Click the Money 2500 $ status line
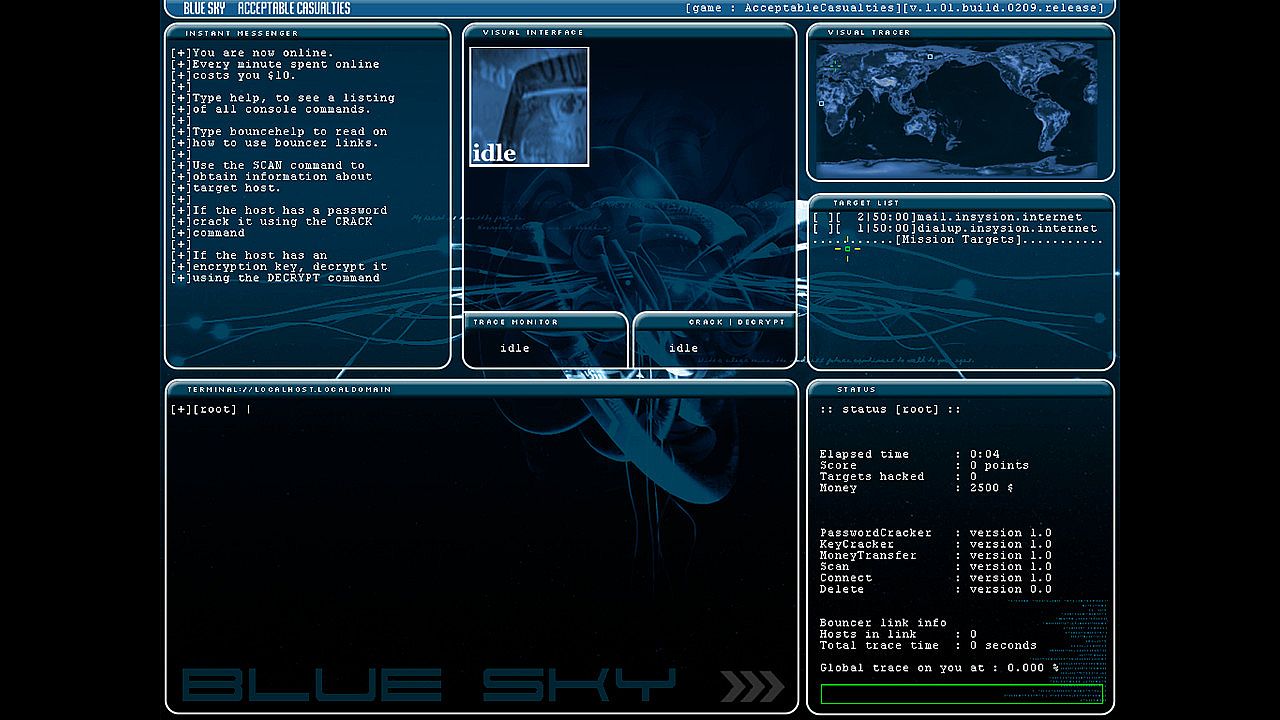Screen dimensions: 1280x720 [x=916, y=488]
